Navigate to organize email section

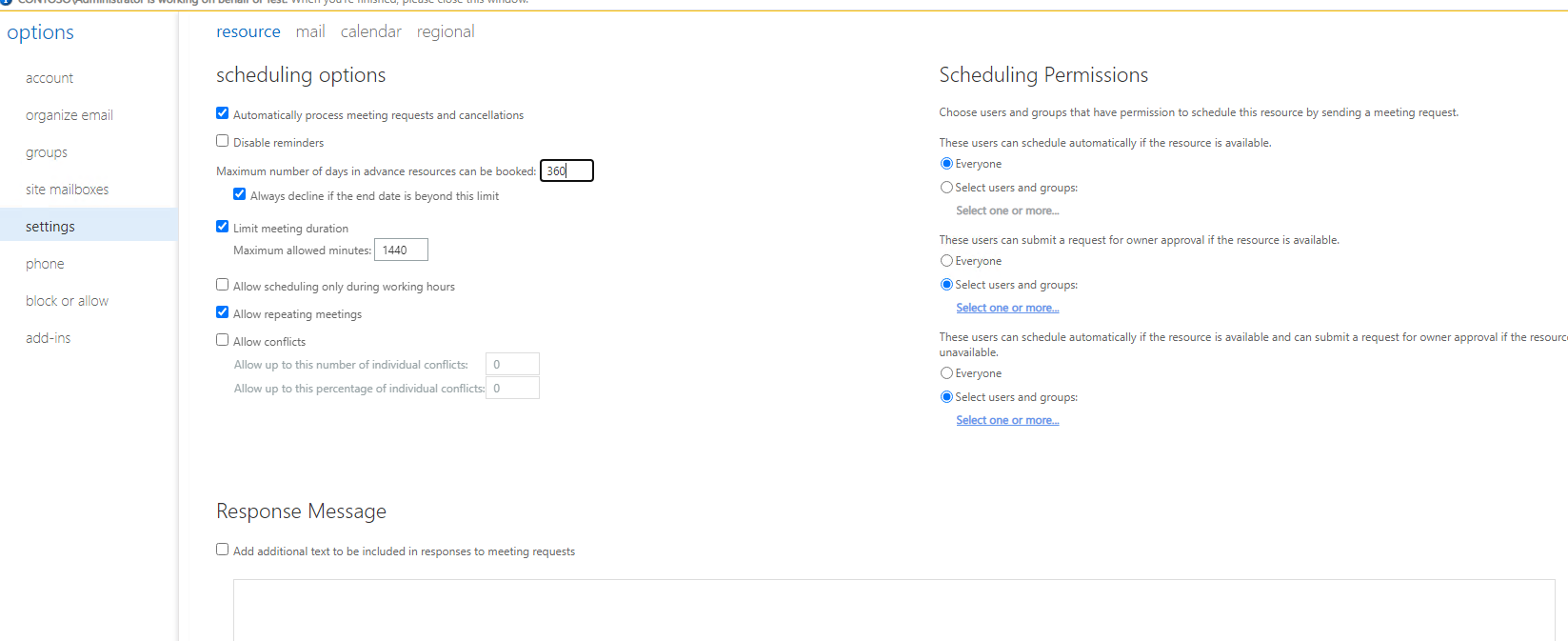click(69, 114)
